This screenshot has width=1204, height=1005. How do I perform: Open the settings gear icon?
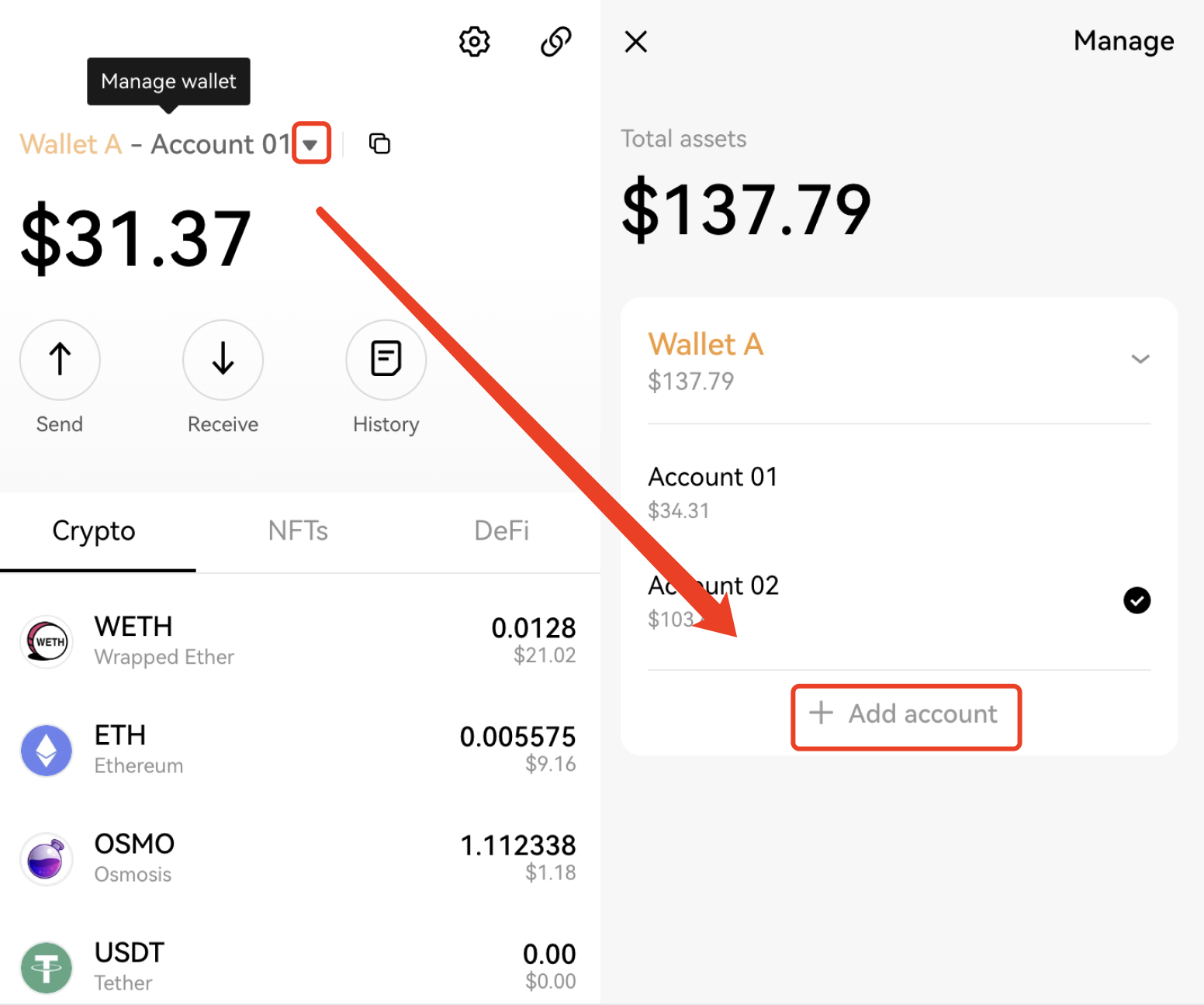click(474, 42)
